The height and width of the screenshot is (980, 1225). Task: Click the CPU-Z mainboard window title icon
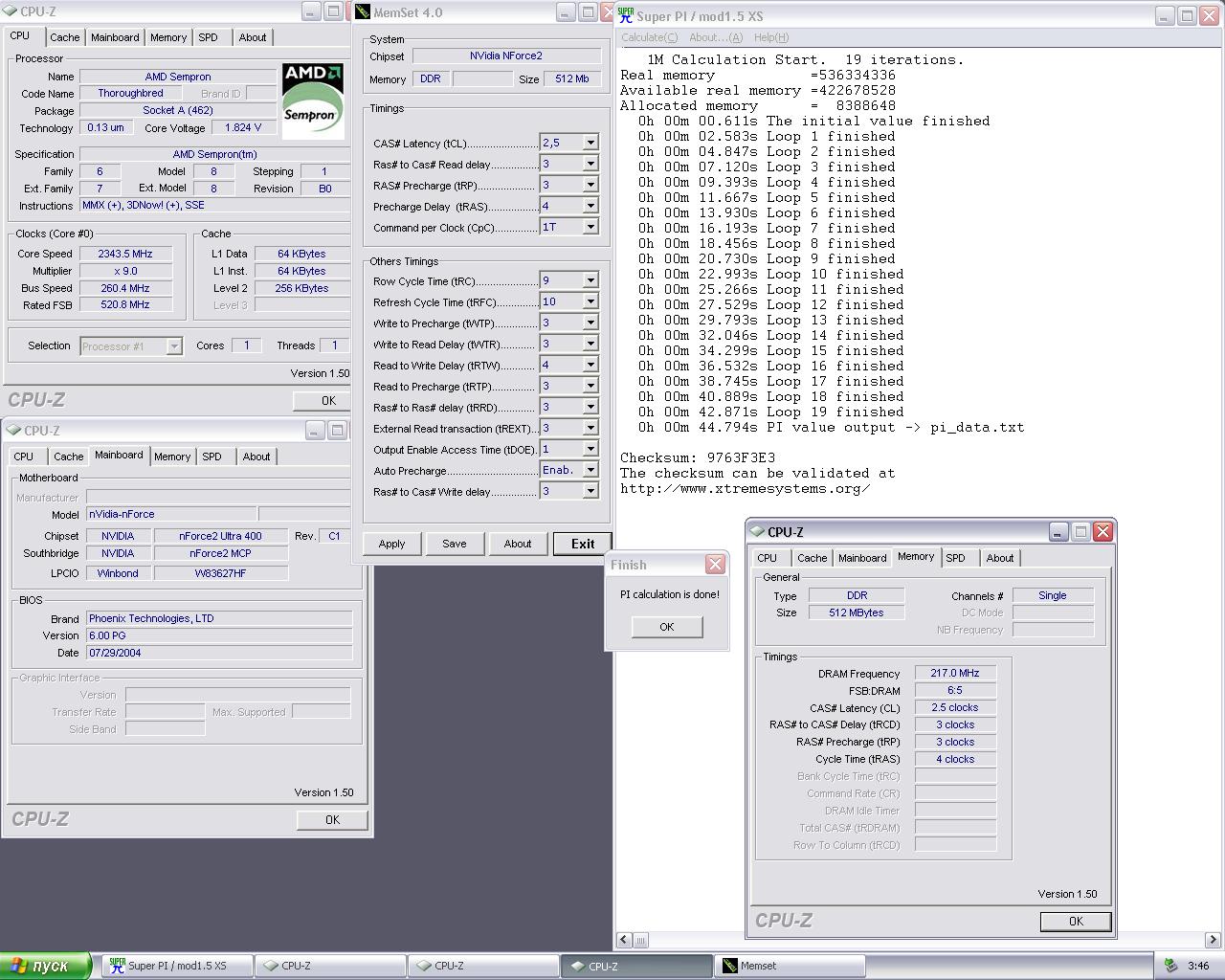tap(13, 431)
